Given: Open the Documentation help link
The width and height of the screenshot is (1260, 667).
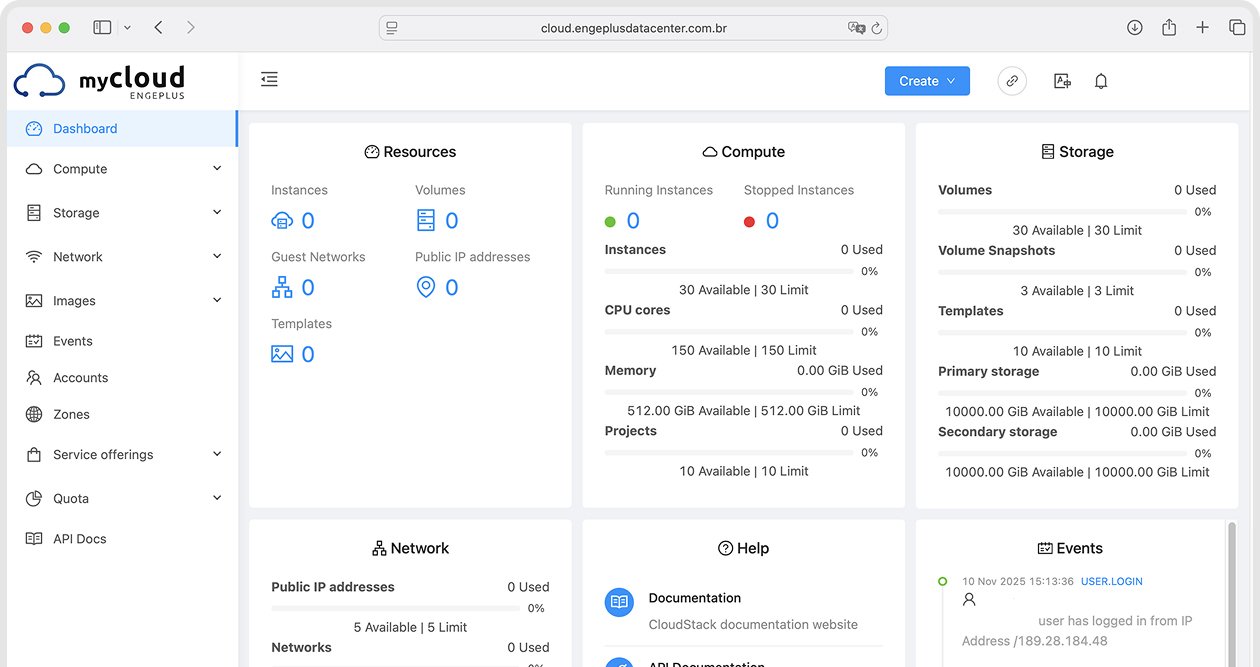Looking at the screenshot, I should [695, 598].
